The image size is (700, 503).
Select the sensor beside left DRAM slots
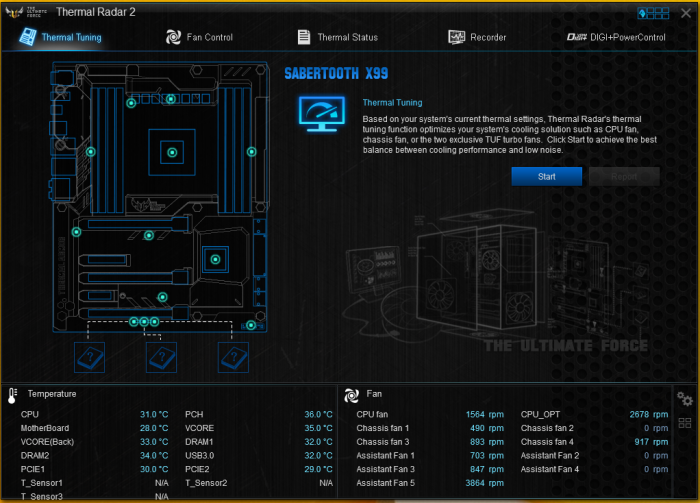[91, 152]
